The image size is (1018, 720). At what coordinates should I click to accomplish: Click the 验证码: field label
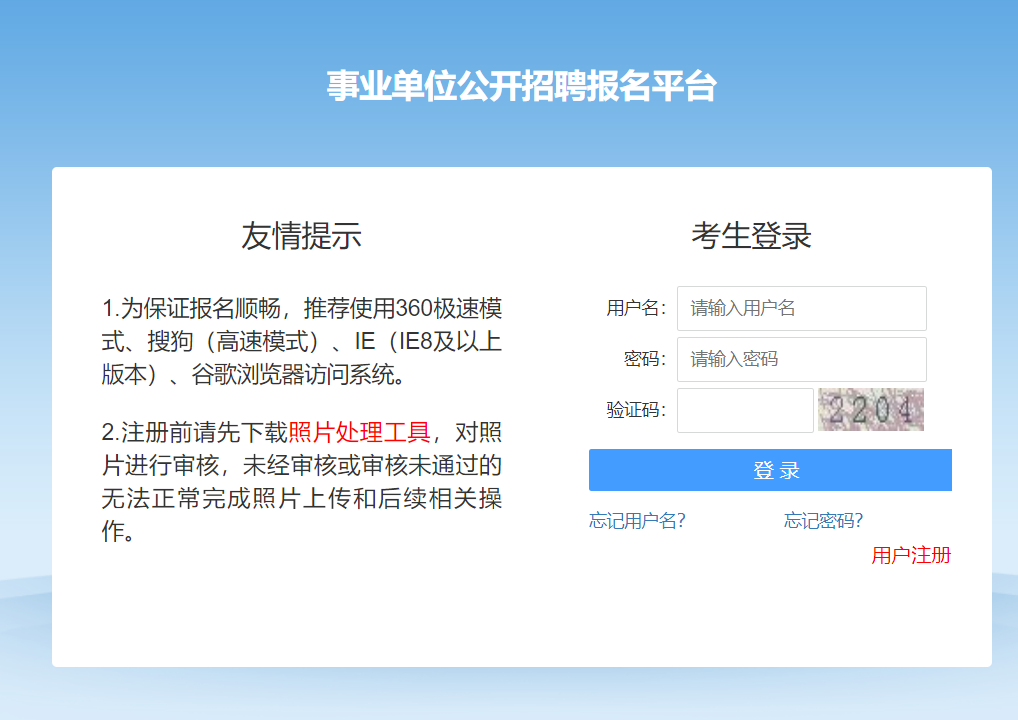636,410
